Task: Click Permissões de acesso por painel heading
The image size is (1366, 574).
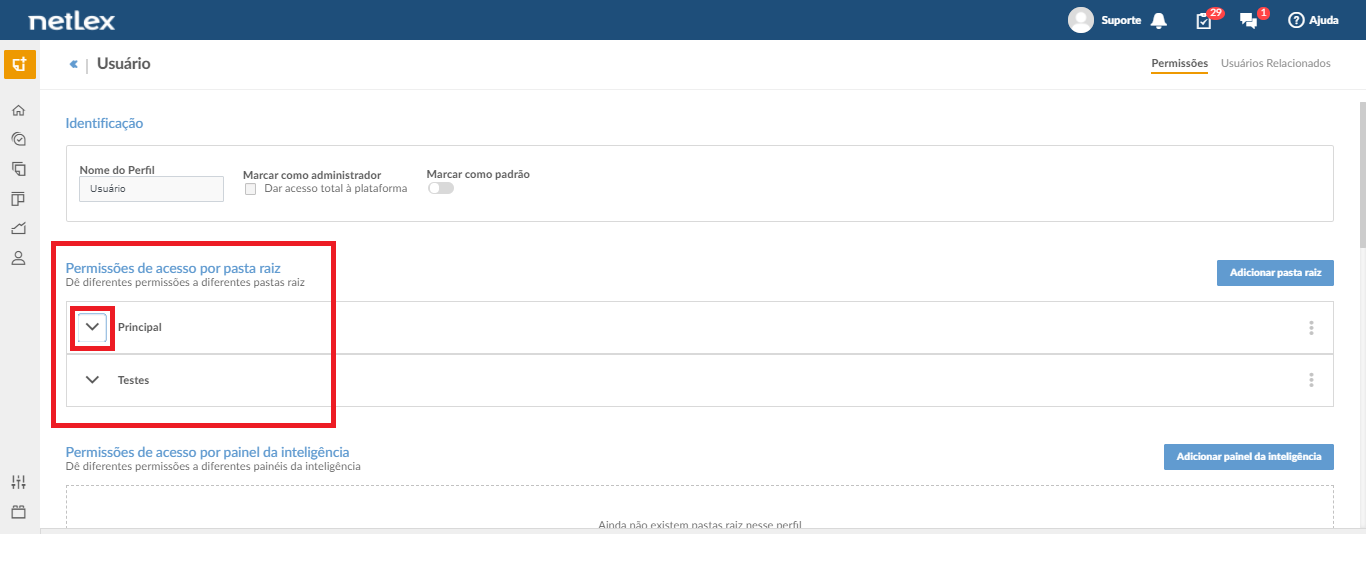Action: pos(207,452)
